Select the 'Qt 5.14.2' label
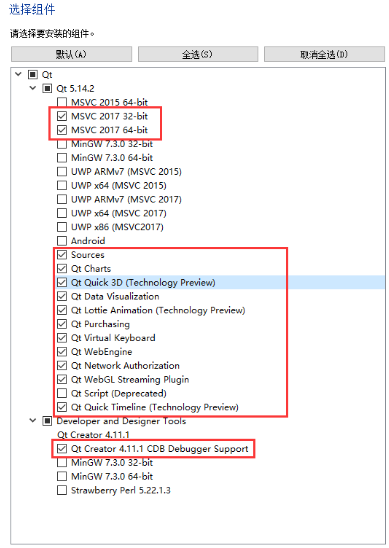The width and height of the screenshot is (389, 548). pyautogui.click(x=75, y=88)
